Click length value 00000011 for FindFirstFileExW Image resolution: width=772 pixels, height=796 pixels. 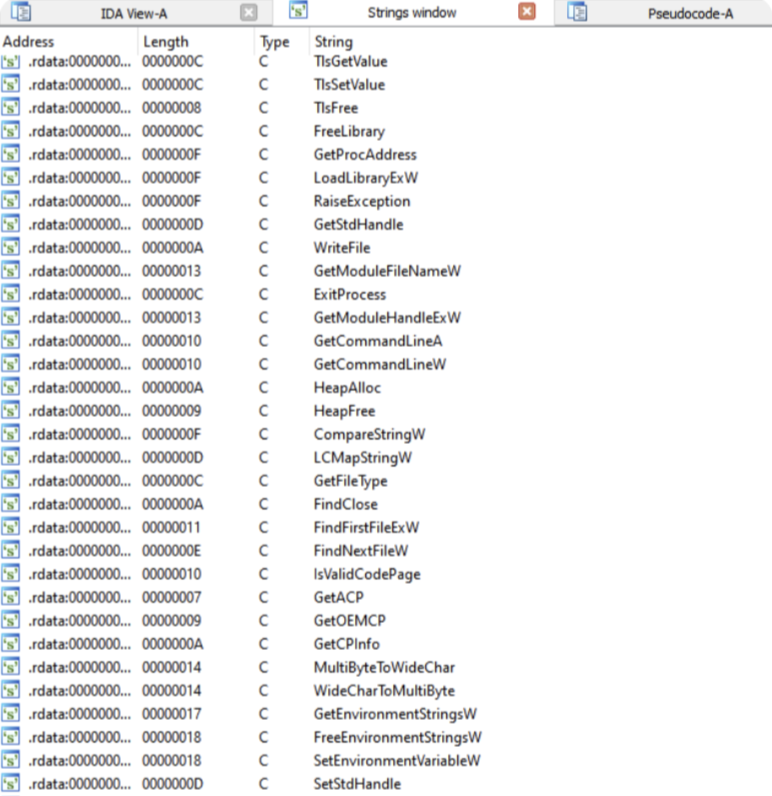(171, 528)
